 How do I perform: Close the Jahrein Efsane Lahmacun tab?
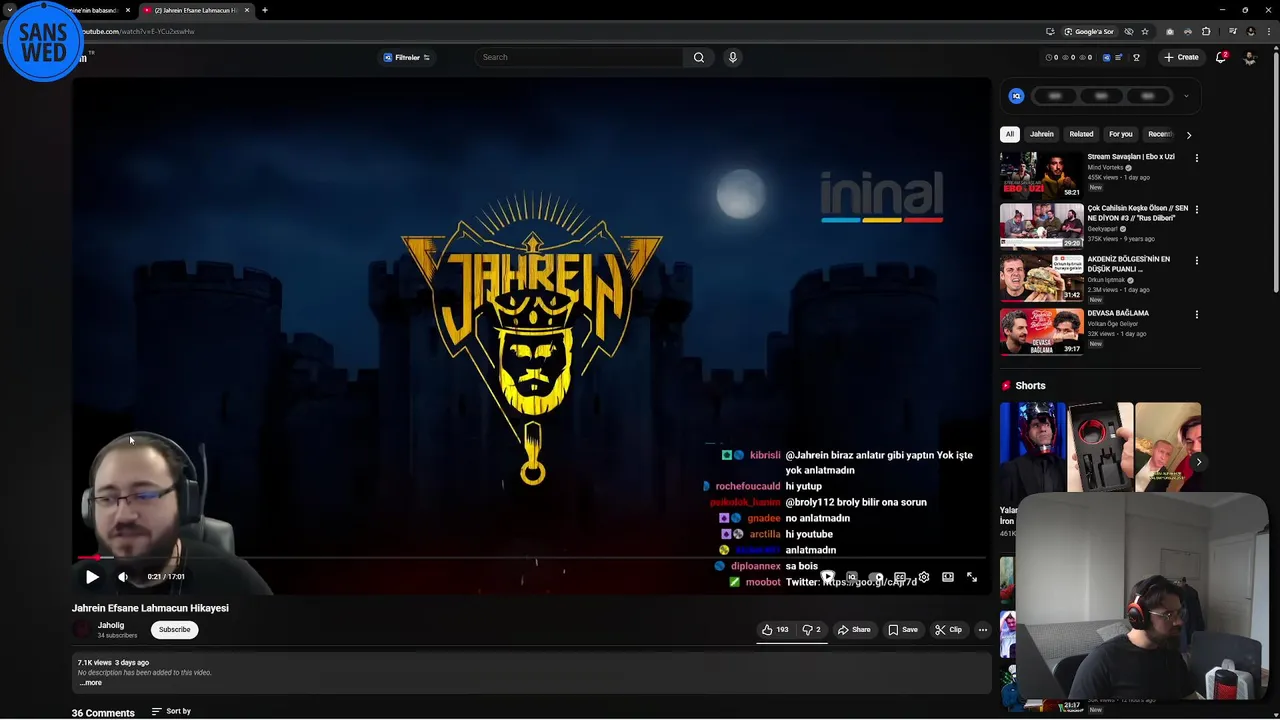[x=247, y=10]
